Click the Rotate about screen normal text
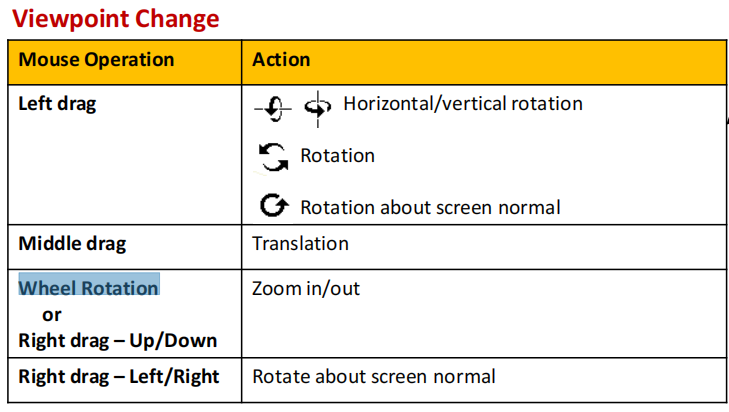Screen dimensions: 729x412 [374, 377]
